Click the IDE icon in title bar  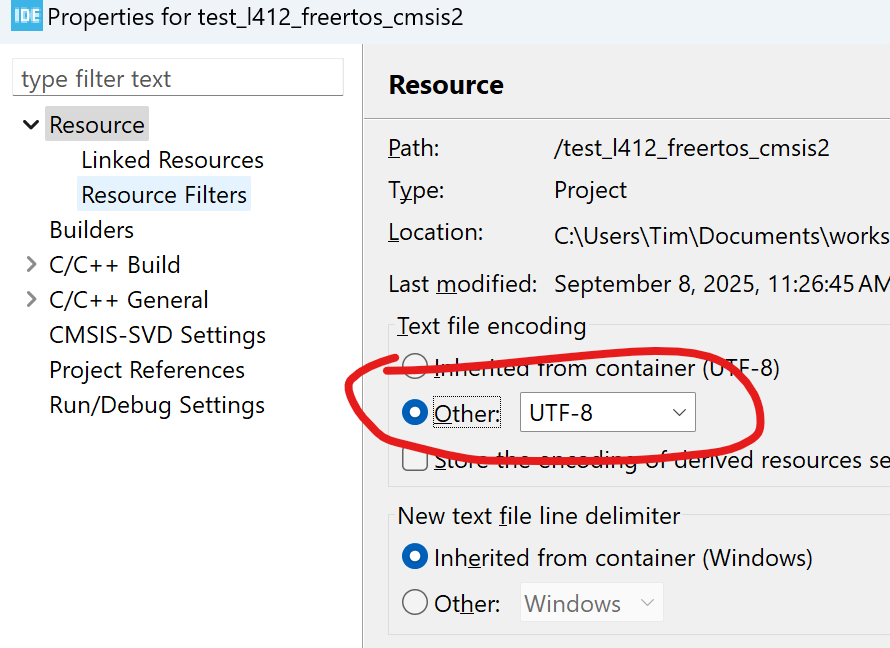(x=26, y=17)
